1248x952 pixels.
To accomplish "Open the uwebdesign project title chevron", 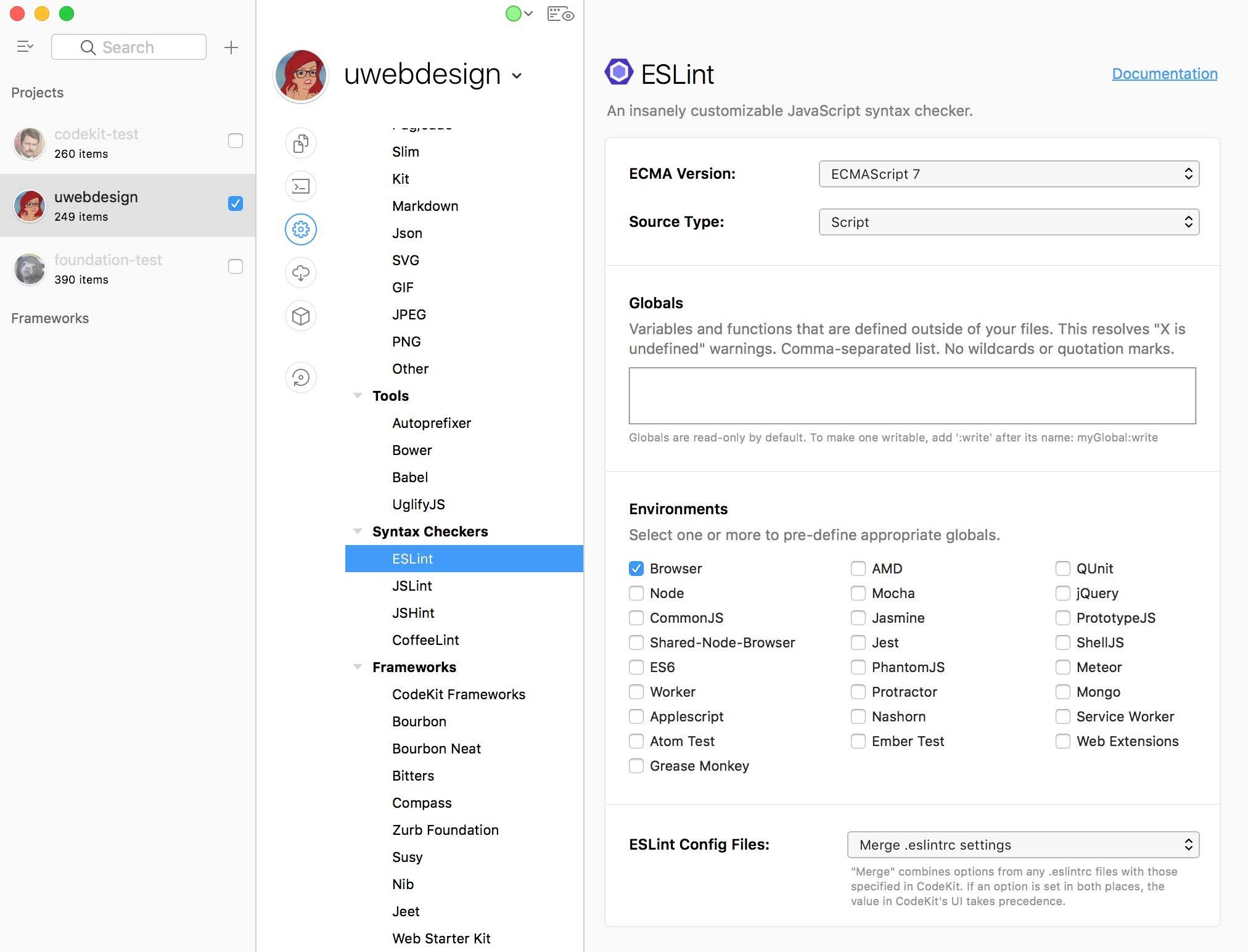I will (x=517, y=76).
